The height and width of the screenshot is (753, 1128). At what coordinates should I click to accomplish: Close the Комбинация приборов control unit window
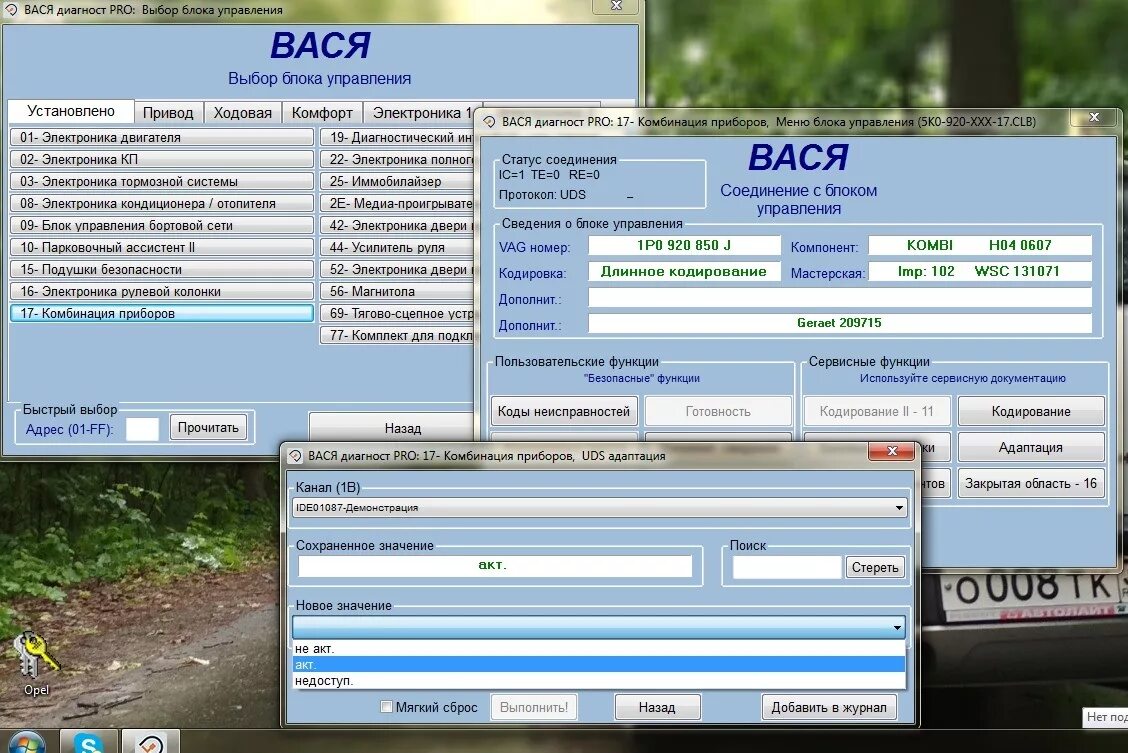1093,117
